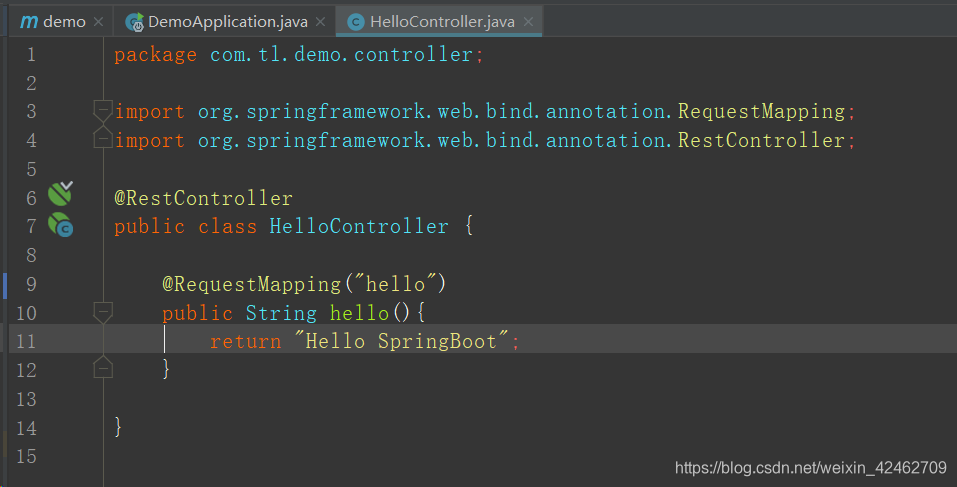Viewport: 957px width, 487px height.
Task: Collapse the hello() method at line 10
Action: click(103, 312)
